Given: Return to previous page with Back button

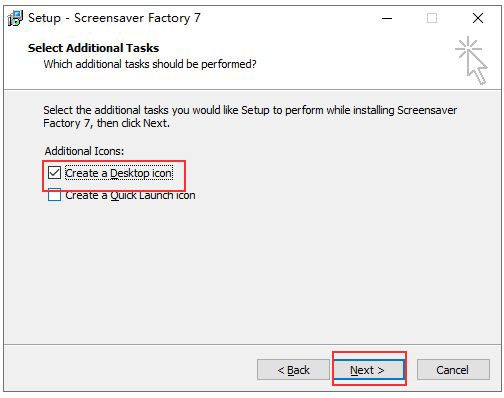Looking at the screenshot, I should 293,370.
